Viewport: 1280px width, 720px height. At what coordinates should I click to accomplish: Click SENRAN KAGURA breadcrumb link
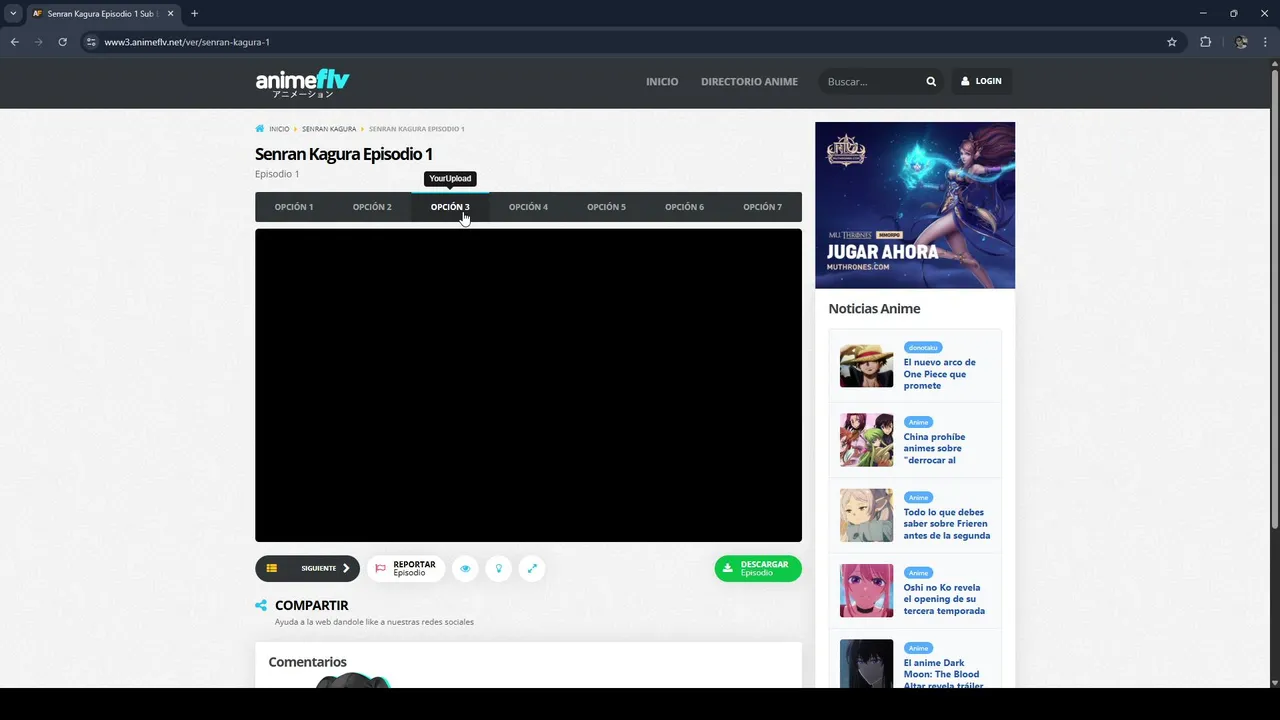pyautogui.click(x=329, y=129)
